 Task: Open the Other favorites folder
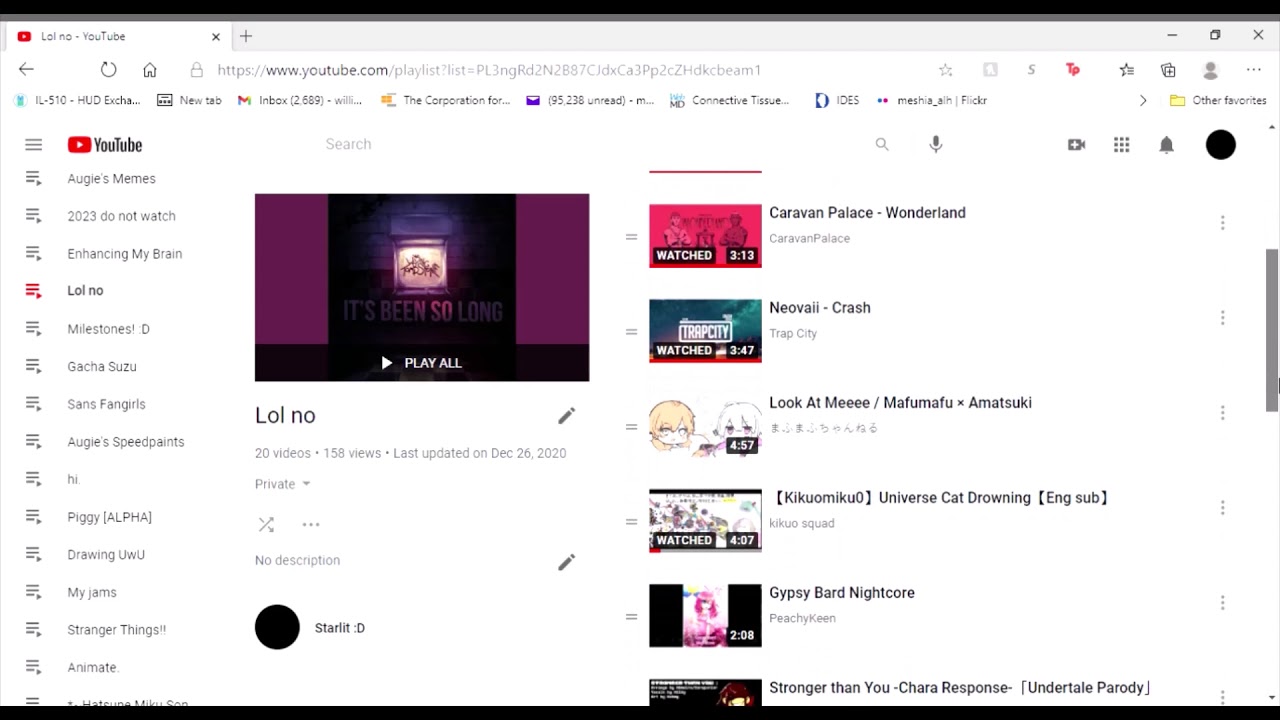(x=1218, y=101)
